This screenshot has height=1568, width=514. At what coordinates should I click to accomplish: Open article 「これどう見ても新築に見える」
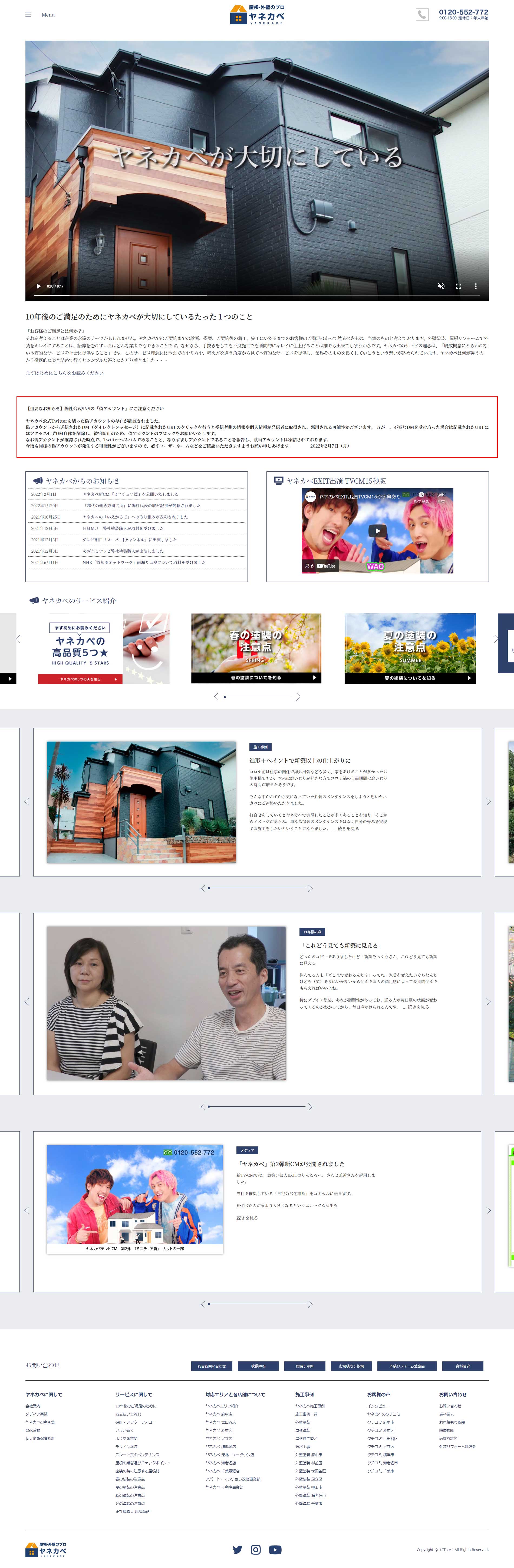point(341,945)
